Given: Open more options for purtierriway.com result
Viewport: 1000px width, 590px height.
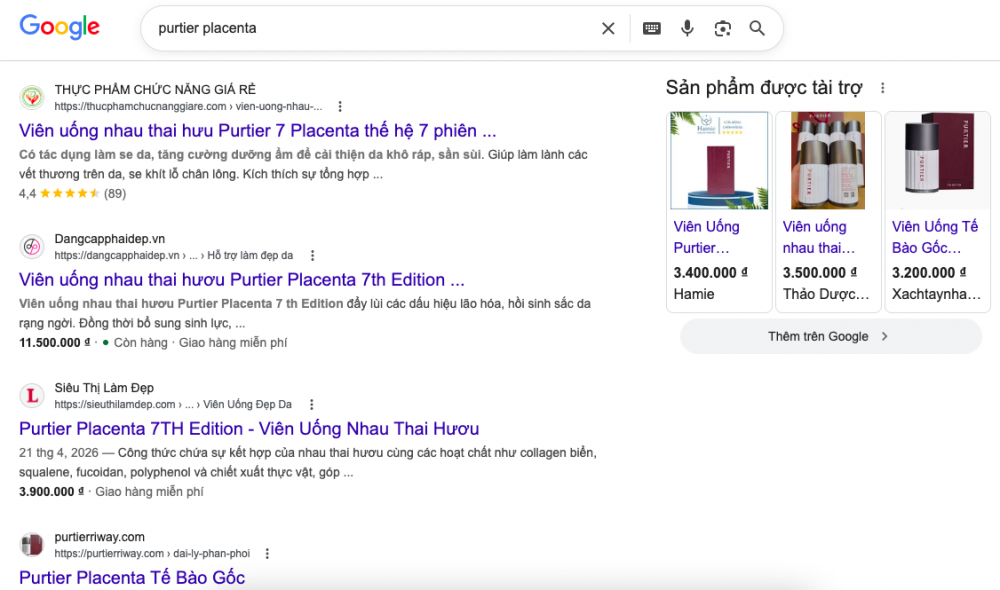Looking at the screenshot, I should (267, 554).
